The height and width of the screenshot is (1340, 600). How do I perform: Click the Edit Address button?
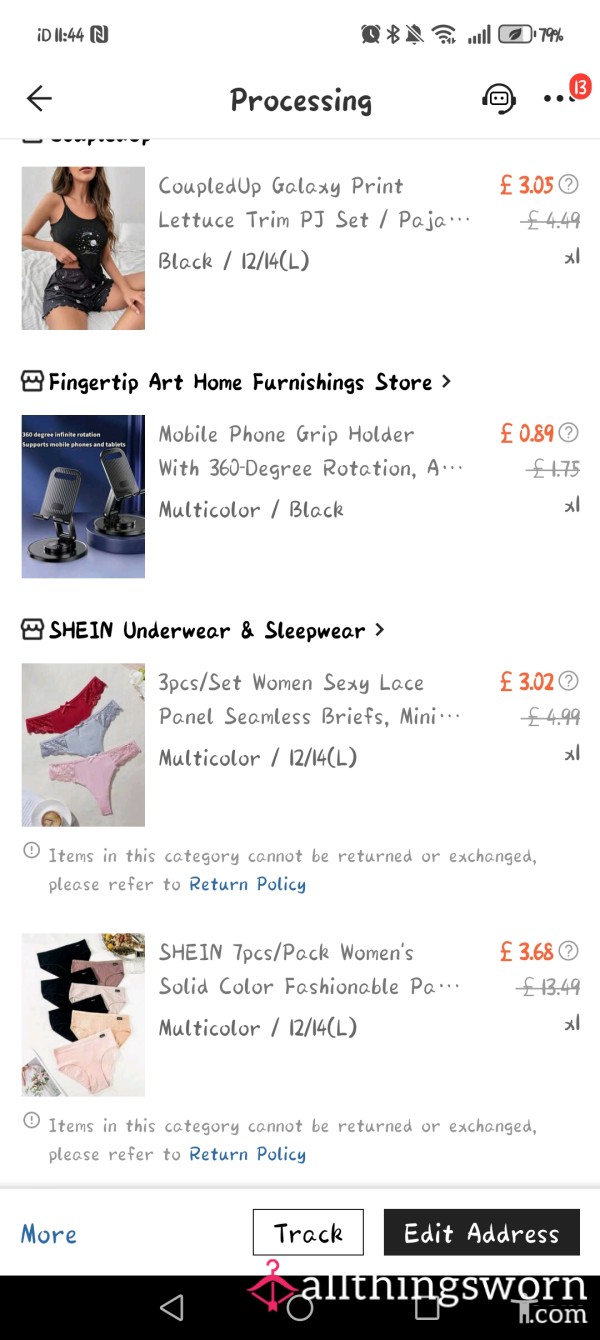coord(481,1233)
